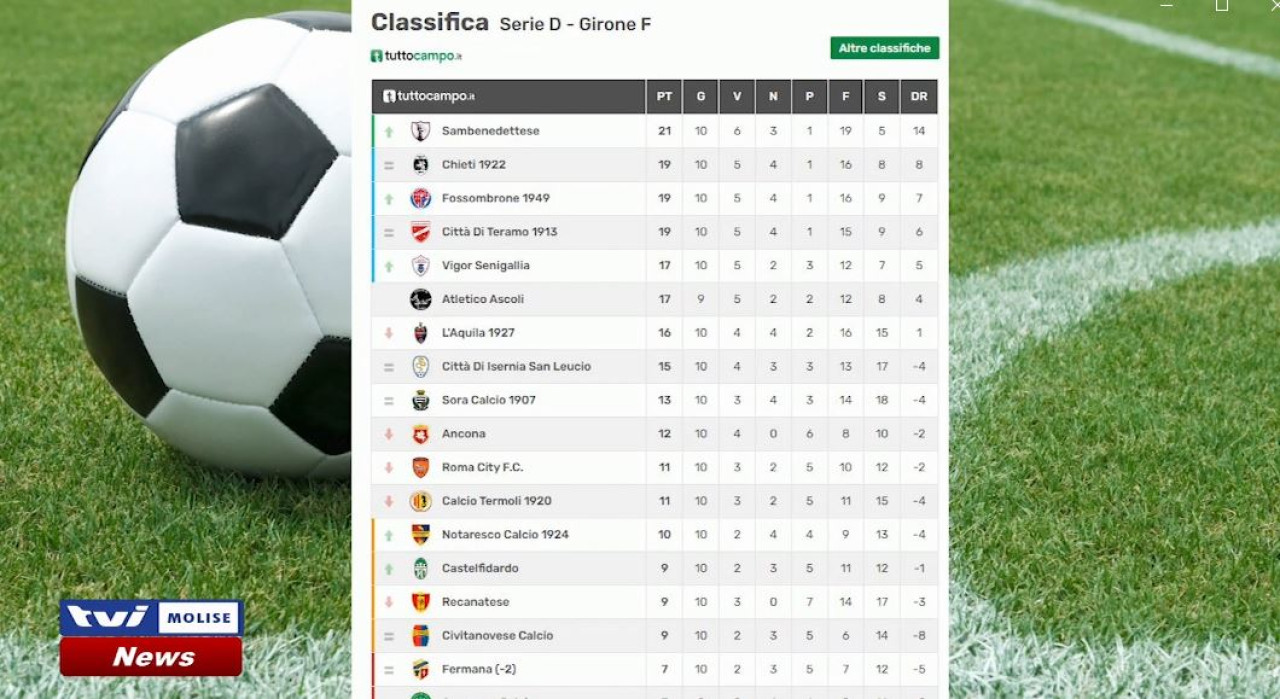1280x699 pixels.
Task: Click the Città Di Teramo 1913 crest
Action: coord(421,232)
